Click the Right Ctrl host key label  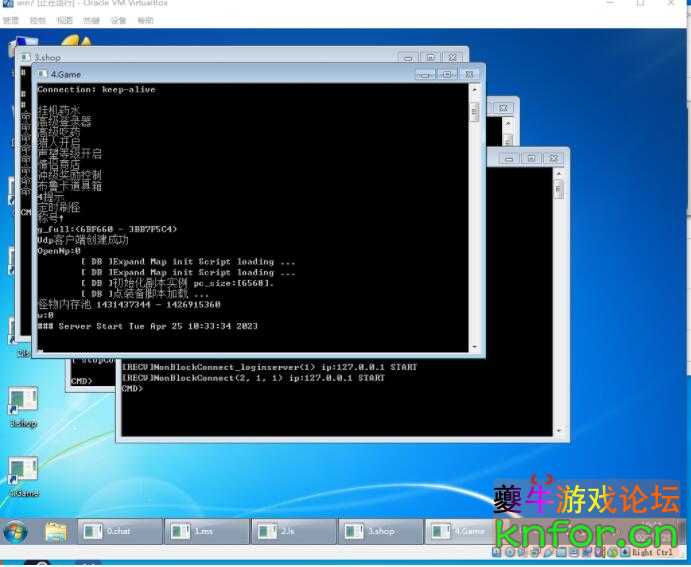652,552
